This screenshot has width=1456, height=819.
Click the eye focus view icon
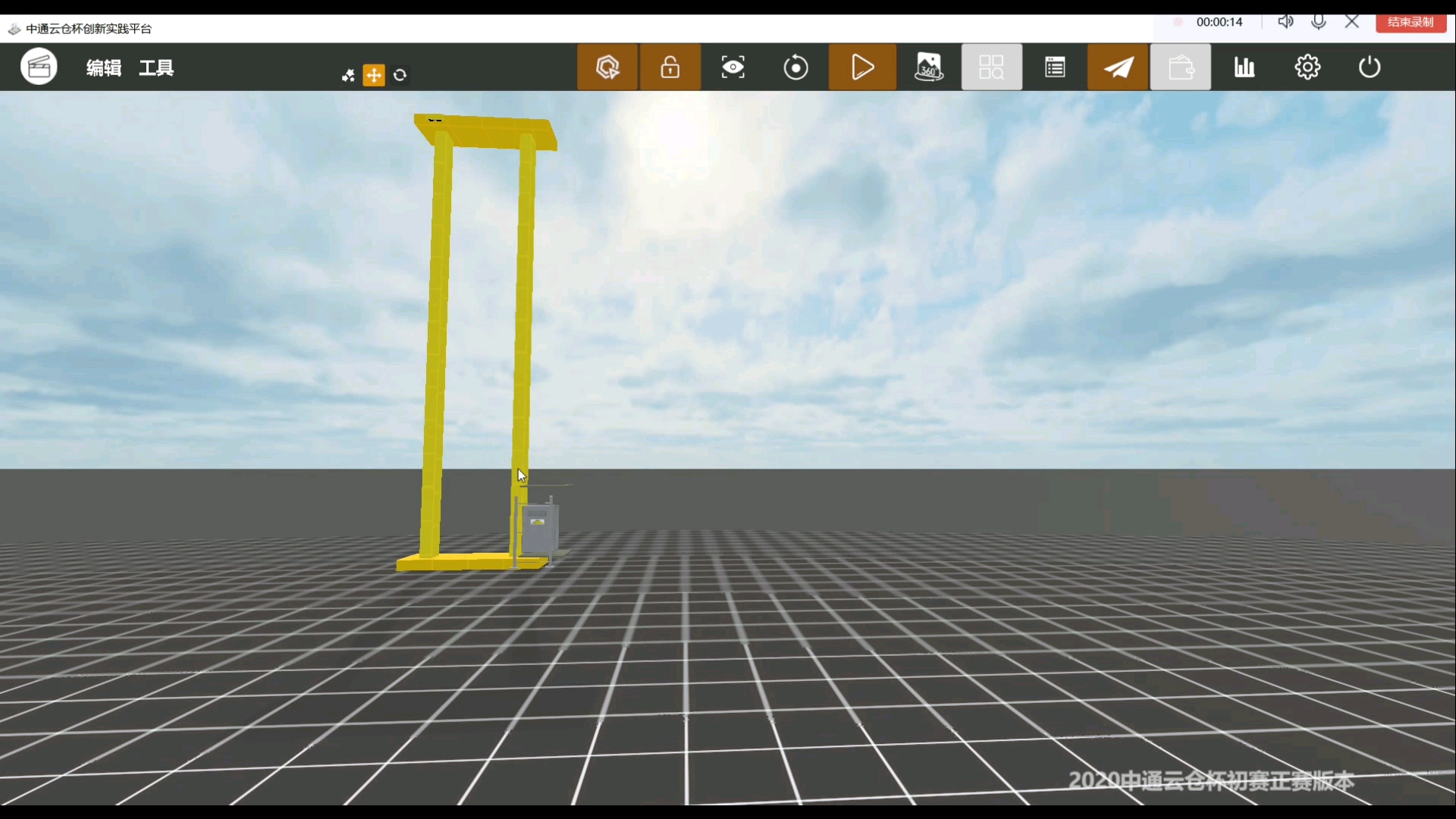[x=733, y=67]
